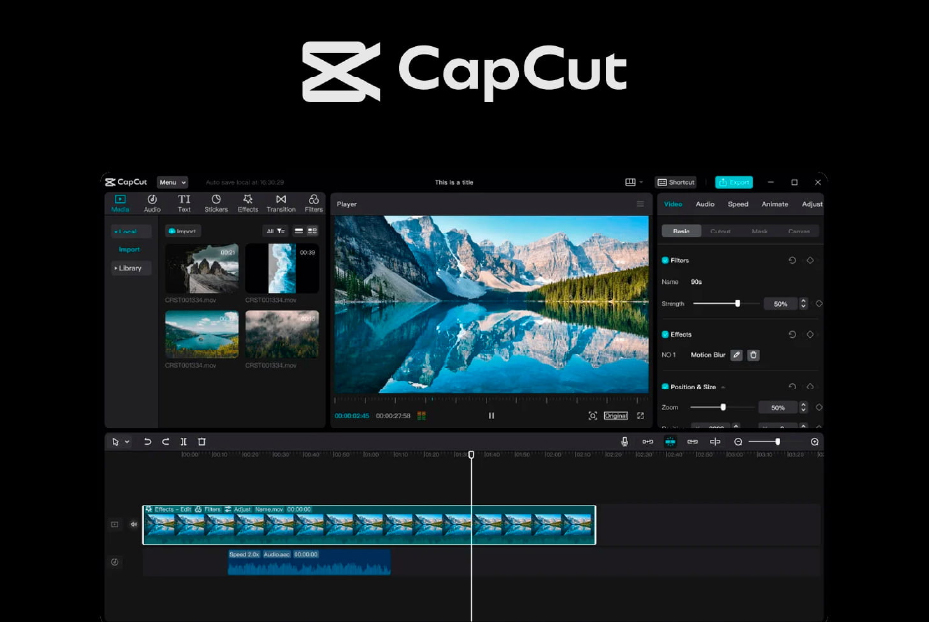929x622 pixels.
Task: Adjust Strength percentage stepper arrows
Action: point(803,304)
